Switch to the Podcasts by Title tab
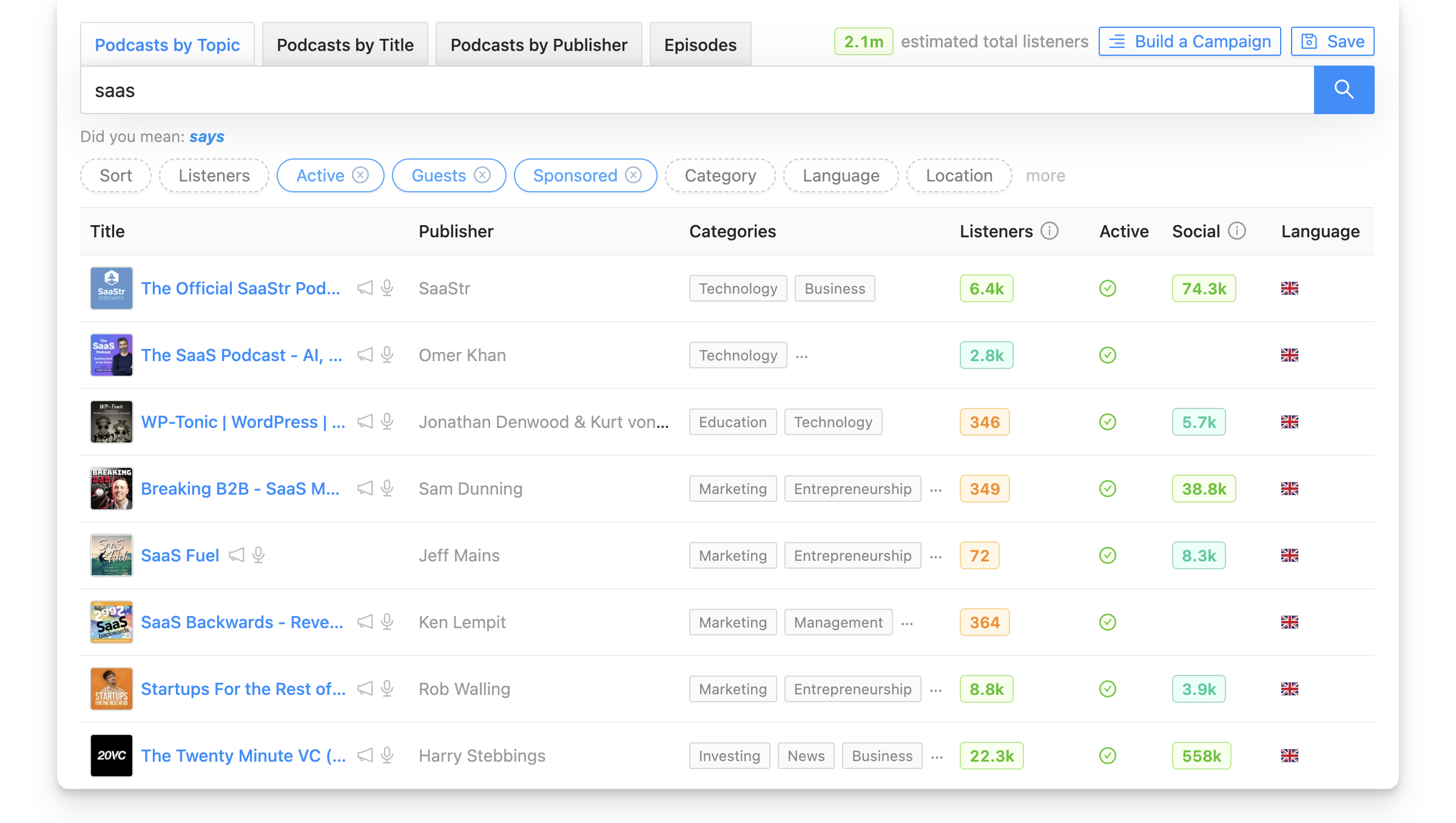The width and height of the screenshot is (1456, 823). click(x=345, y=44)
